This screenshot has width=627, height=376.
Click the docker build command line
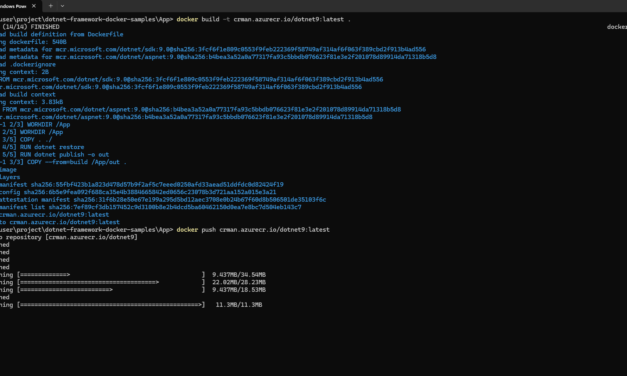point(175,19)
